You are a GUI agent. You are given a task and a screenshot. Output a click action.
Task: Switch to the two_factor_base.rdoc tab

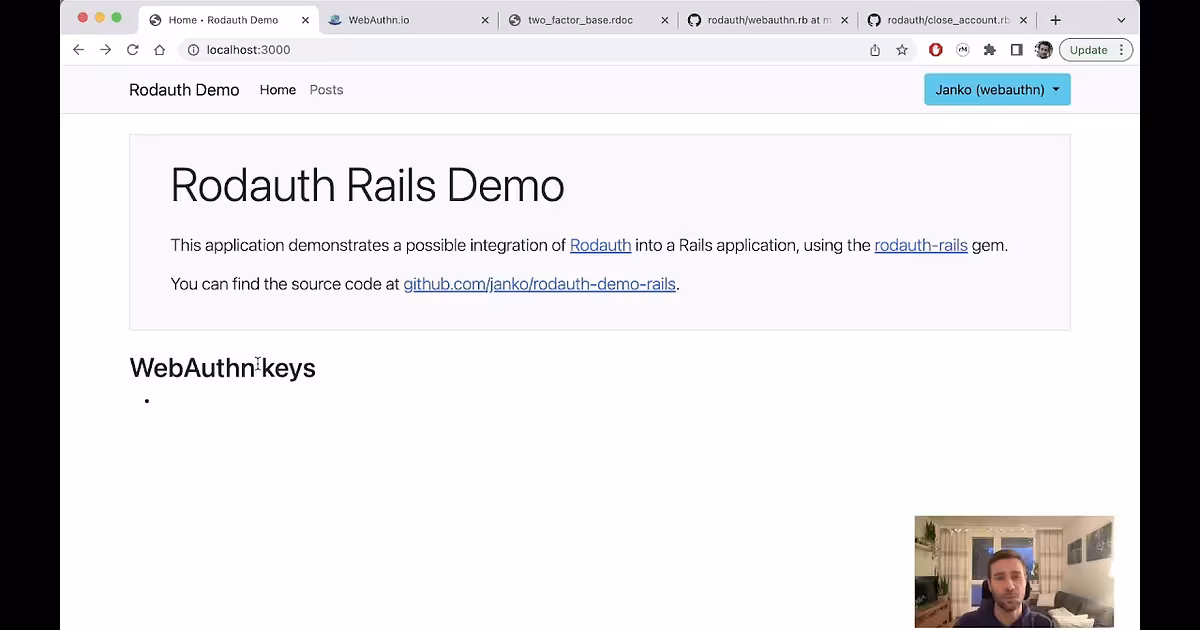(x=588, y=20)
